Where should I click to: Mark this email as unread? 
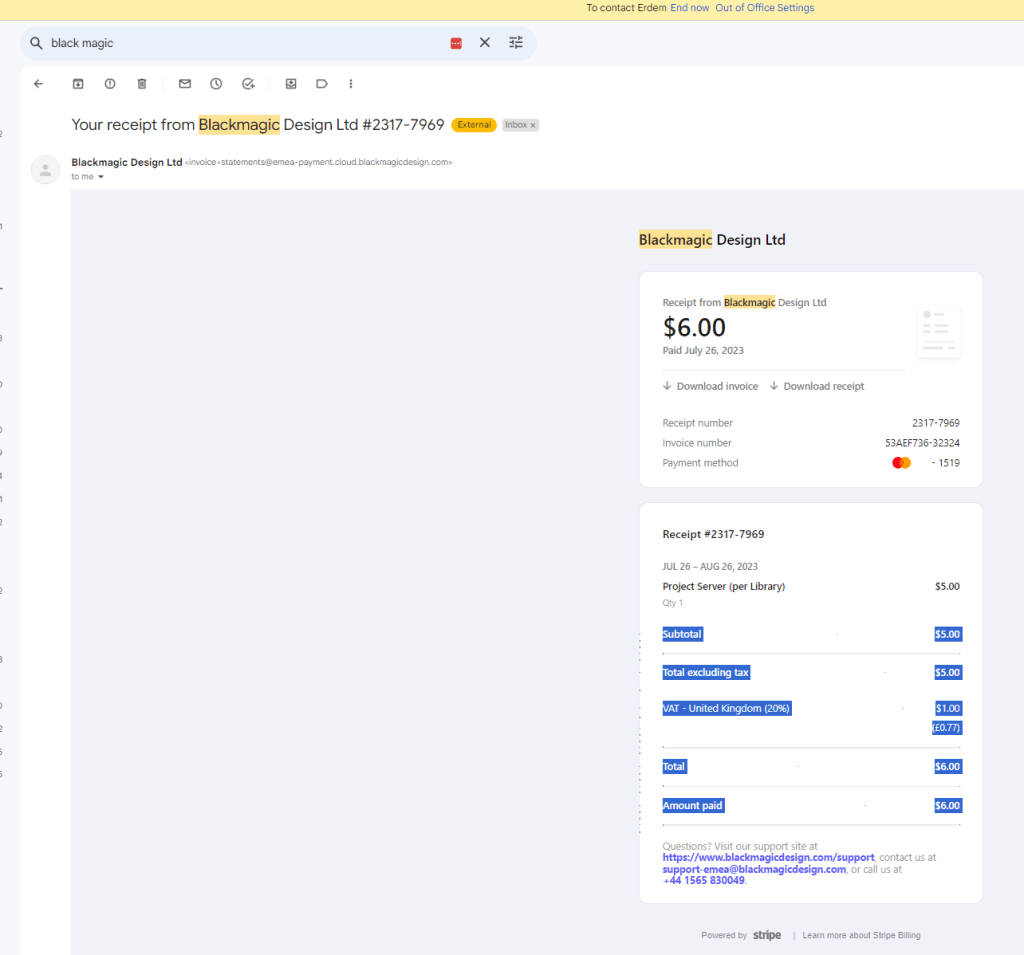(x=185, y=84)
